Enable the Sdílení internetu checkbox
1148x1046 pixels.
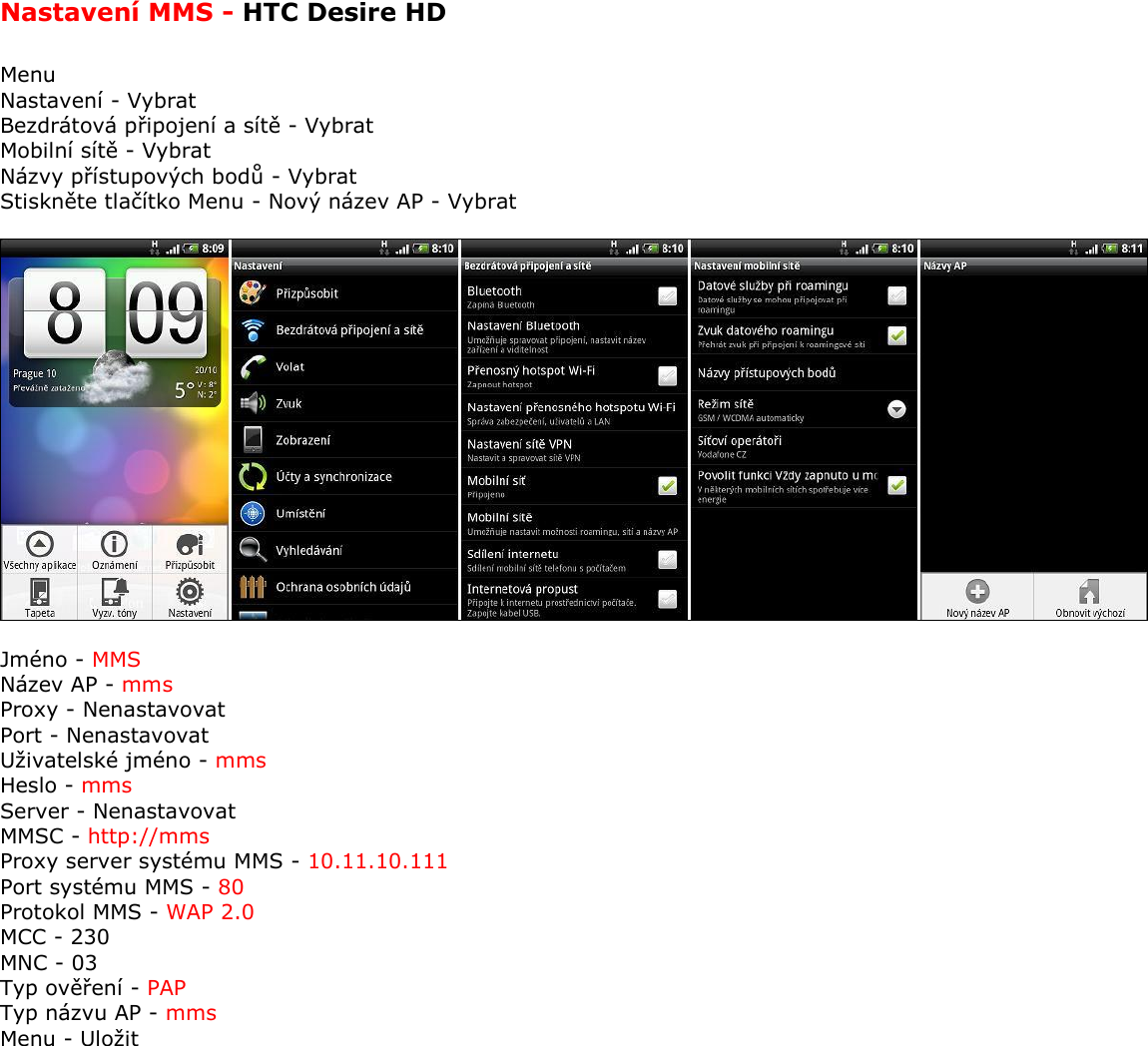[x=667, y=560]
